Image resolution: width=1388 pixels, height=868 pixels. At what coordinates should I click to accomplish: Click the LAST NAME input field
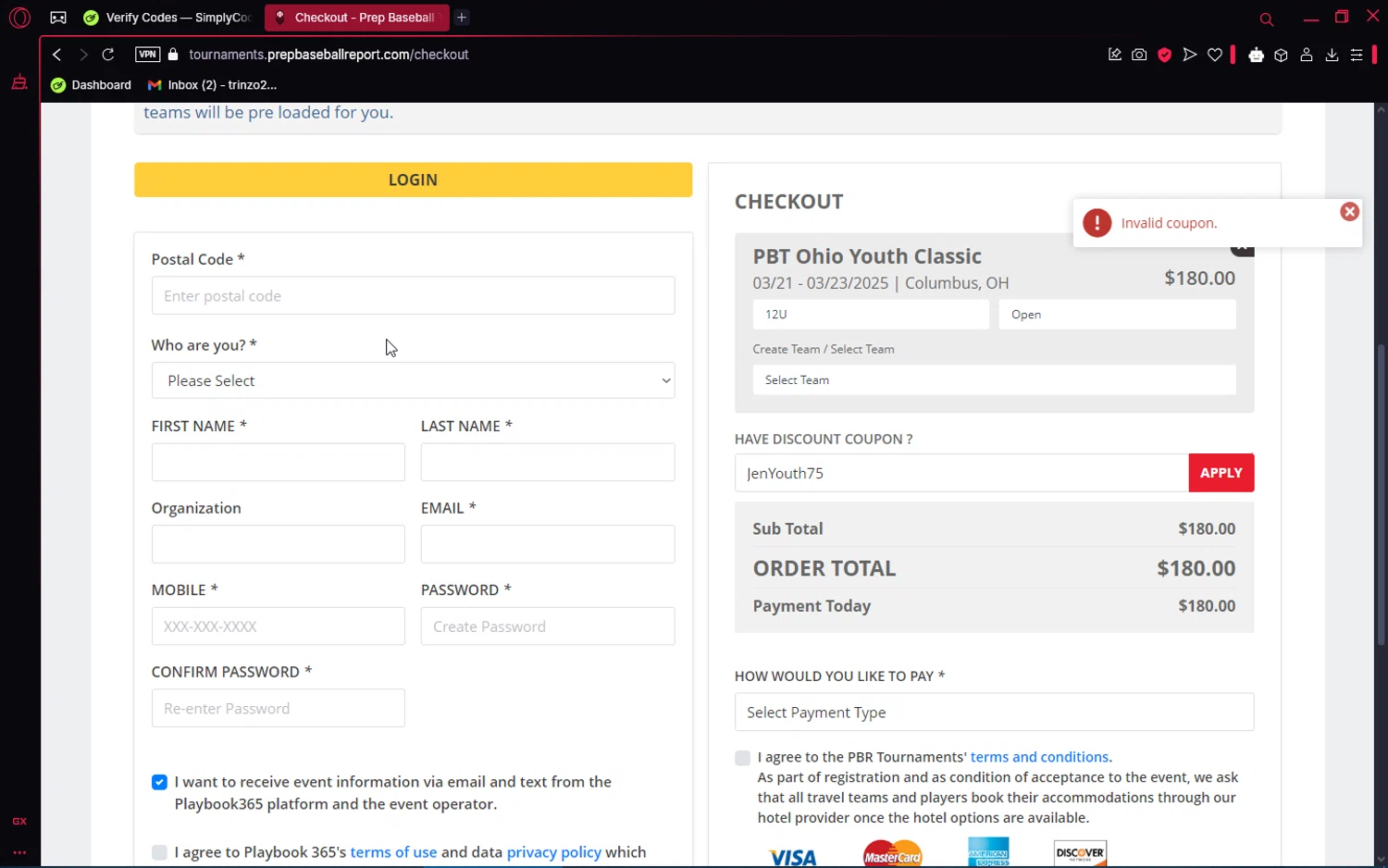point(548,462)
